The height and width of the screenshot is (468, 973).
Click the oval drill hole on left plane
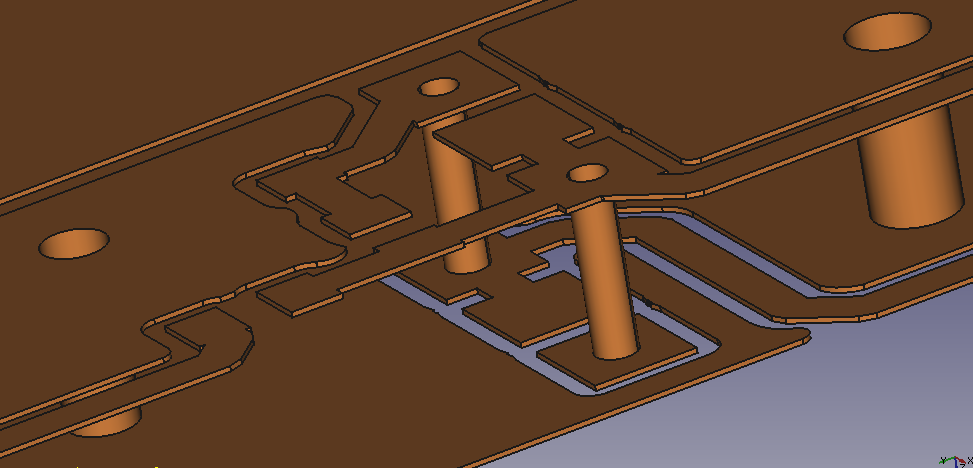74,243
